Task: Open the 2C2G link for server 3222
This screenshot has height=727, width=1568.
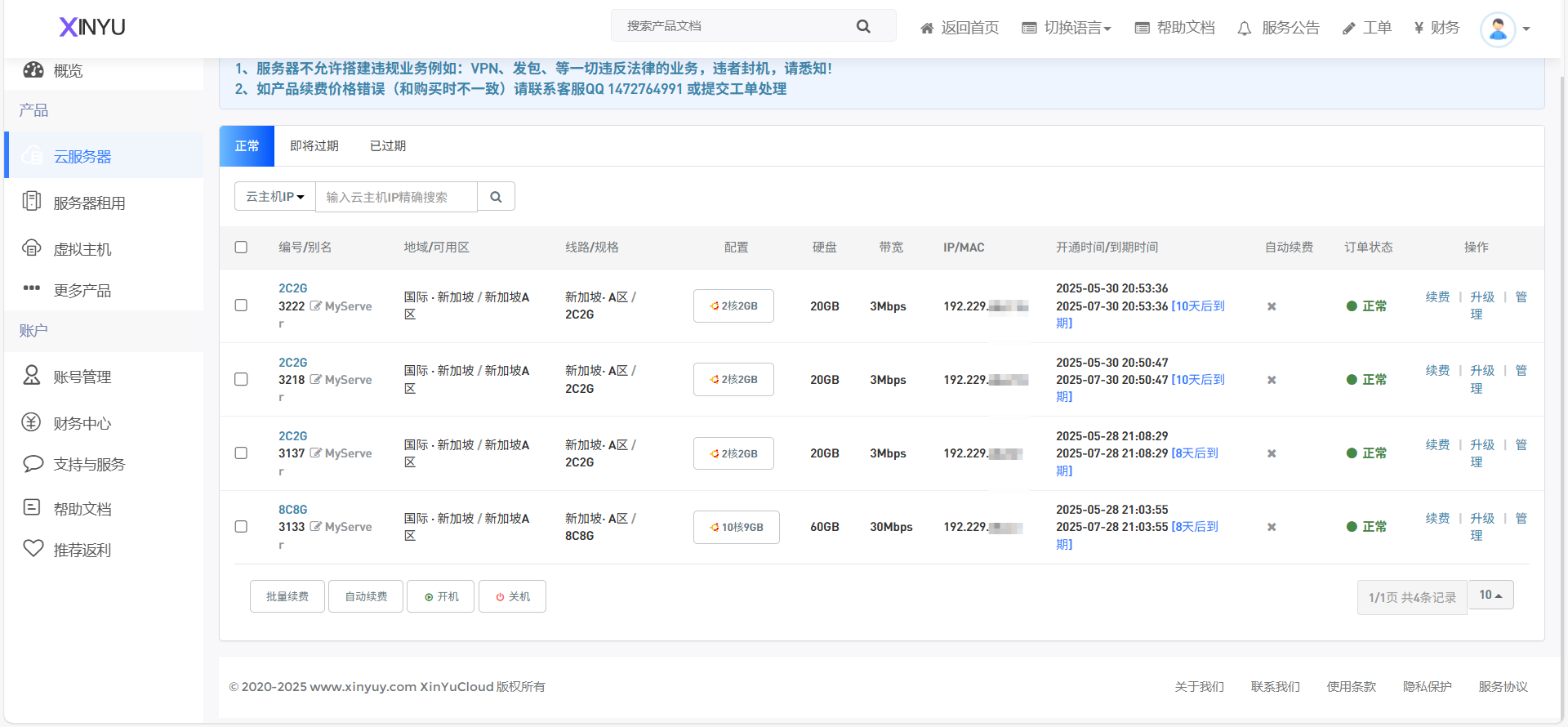Action: [293, 288]
